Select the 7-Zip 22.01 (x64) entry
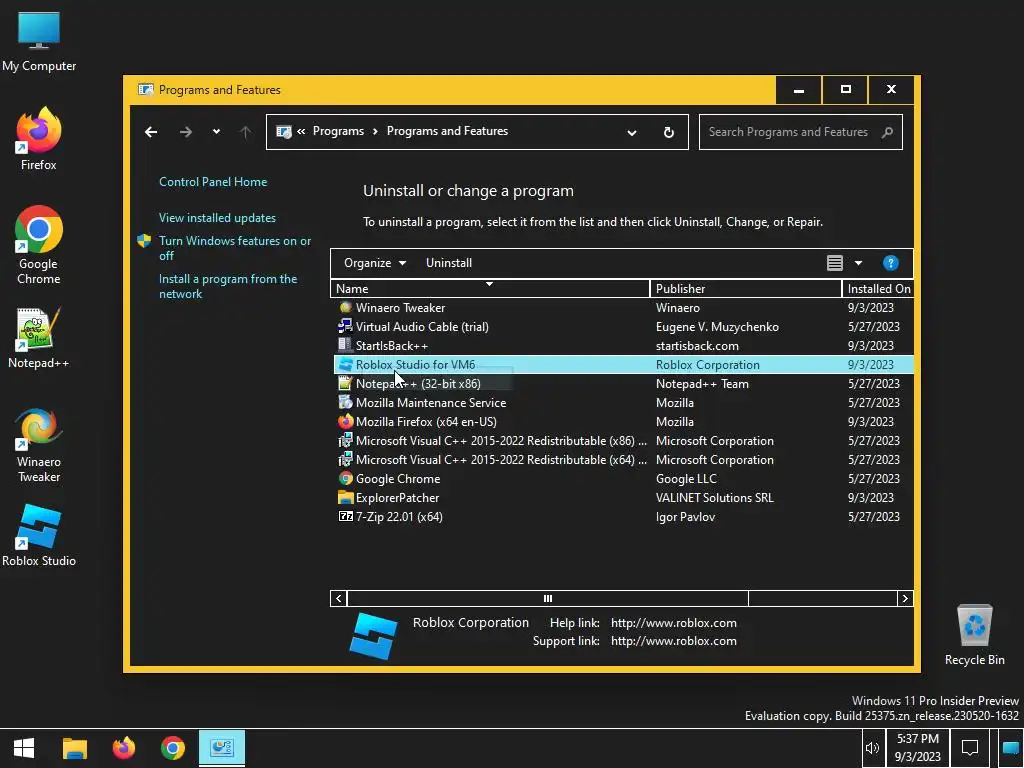Screen dimensions: 1024x768 click(623, 516)
